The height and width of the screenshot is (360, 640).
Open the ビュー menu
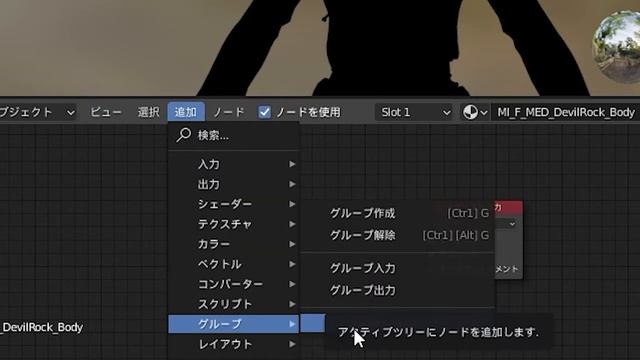106,112
